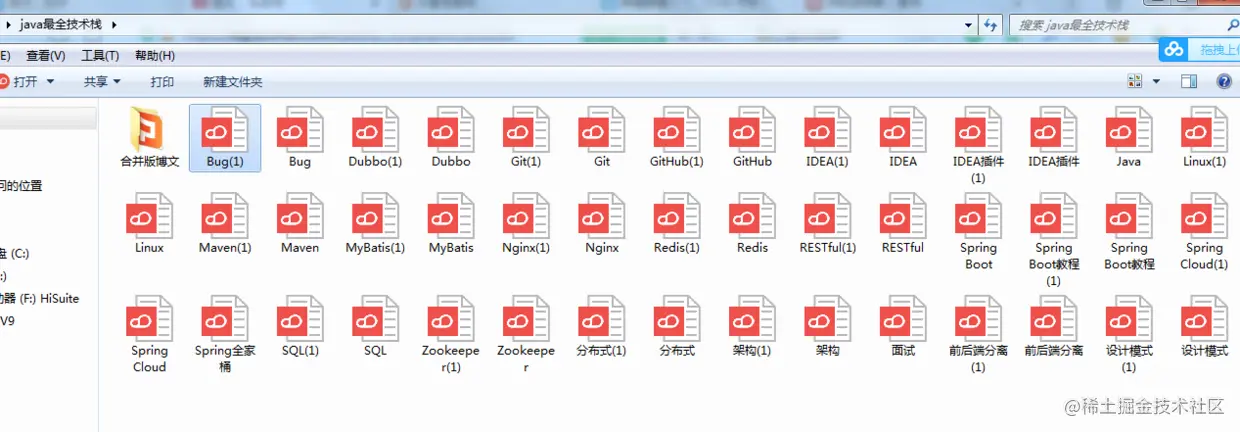Open the 合并版博文 folder icon
This screenshot has width=1240, height=432.
149,129
